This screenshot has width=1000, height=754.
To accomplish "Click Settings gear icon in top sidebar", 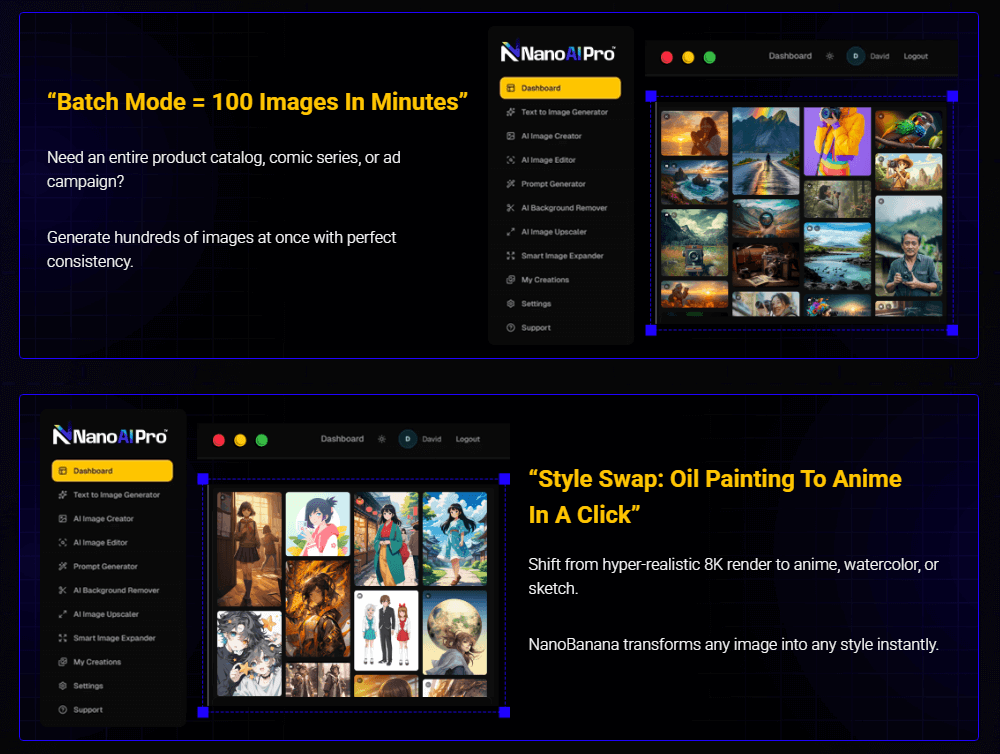I will point(511,304).
